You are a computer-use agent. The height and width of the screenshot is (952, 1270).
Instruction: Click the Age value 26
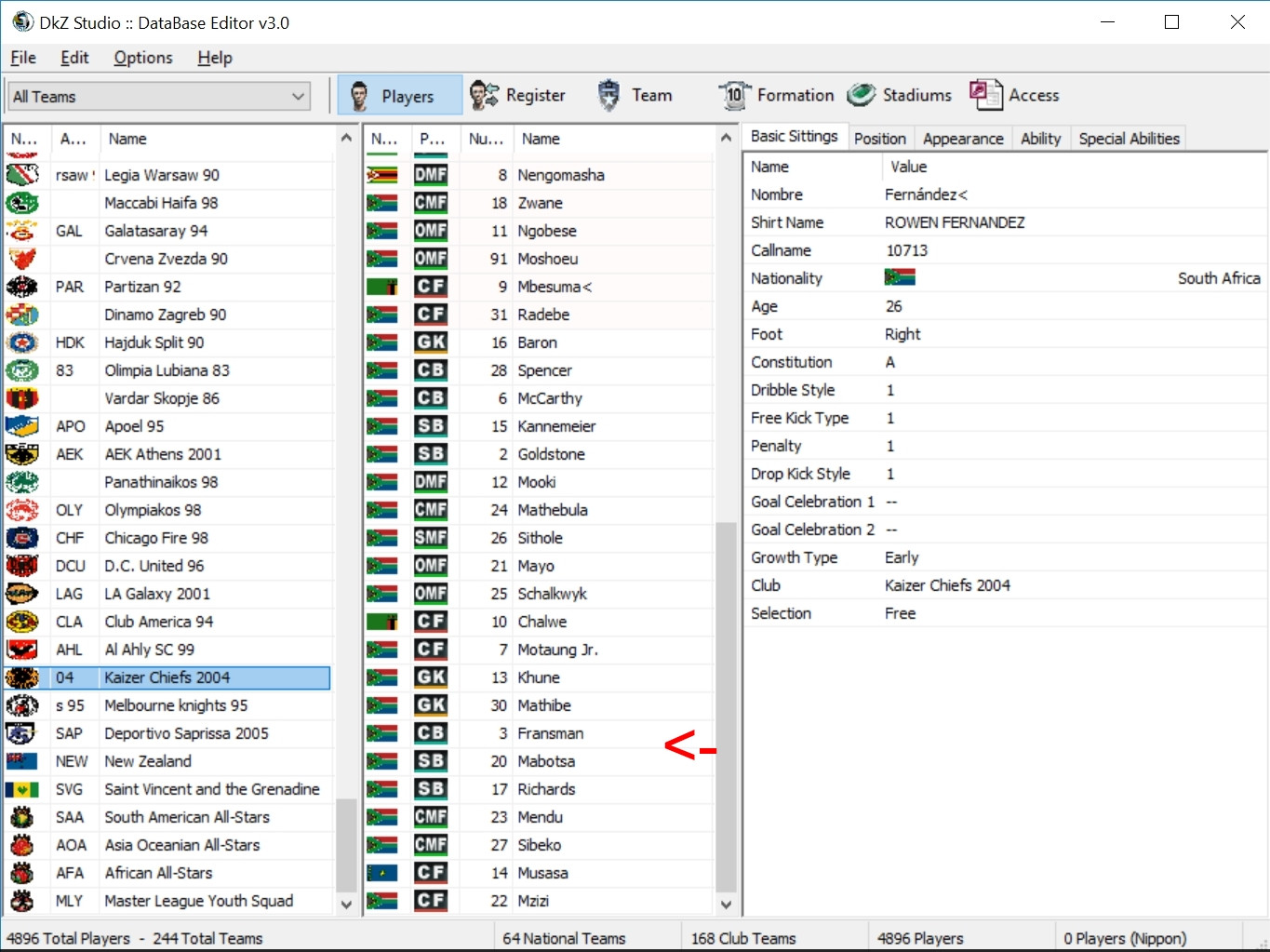click(x=894, y=306)
